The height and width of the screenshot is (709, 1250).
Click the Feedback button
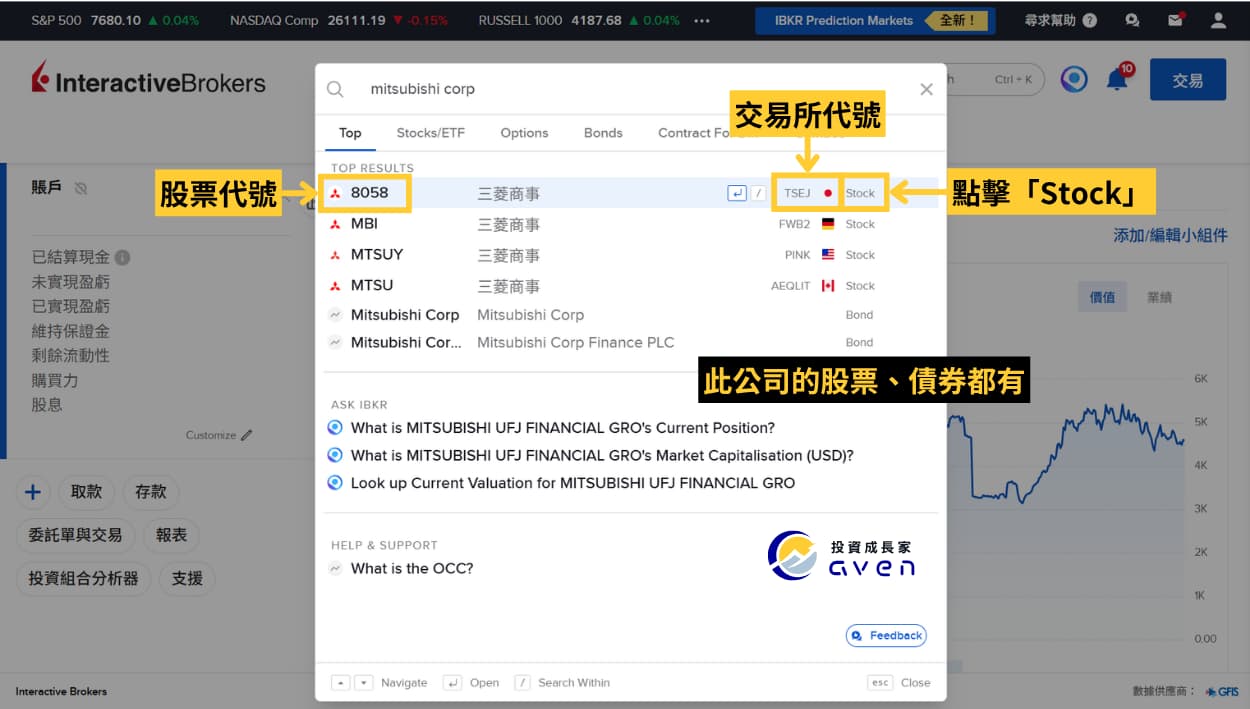pyautogui.click(x=886, y=636)
